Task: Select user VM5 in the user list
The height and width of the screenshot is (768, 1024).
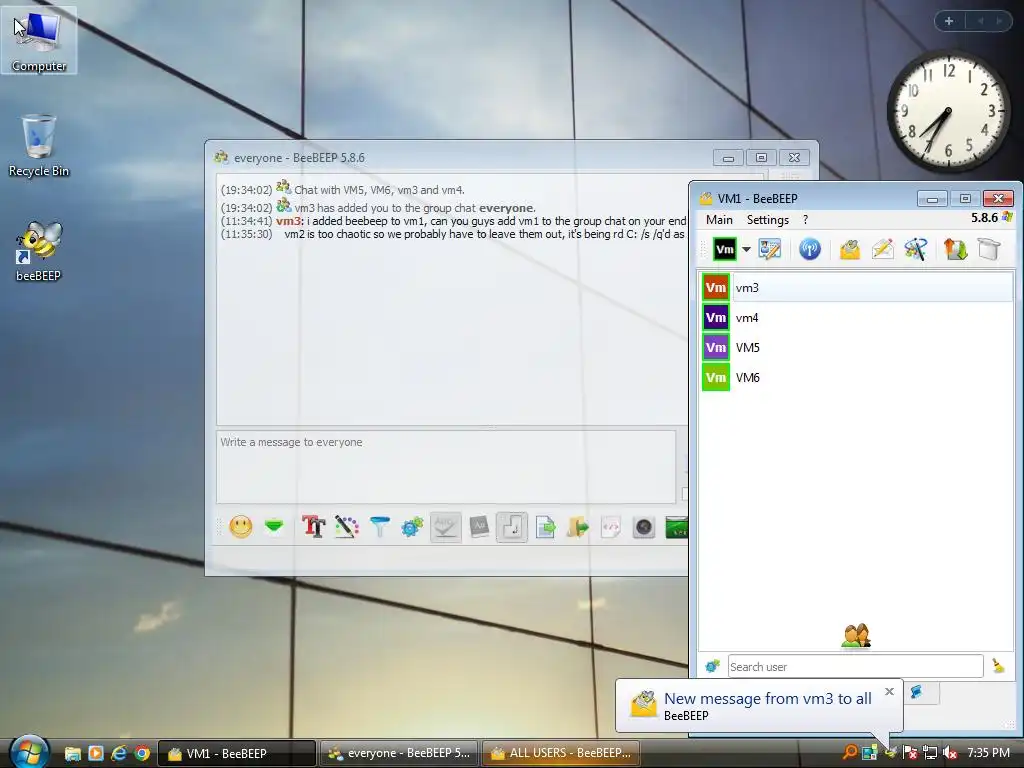Action: 857,347
